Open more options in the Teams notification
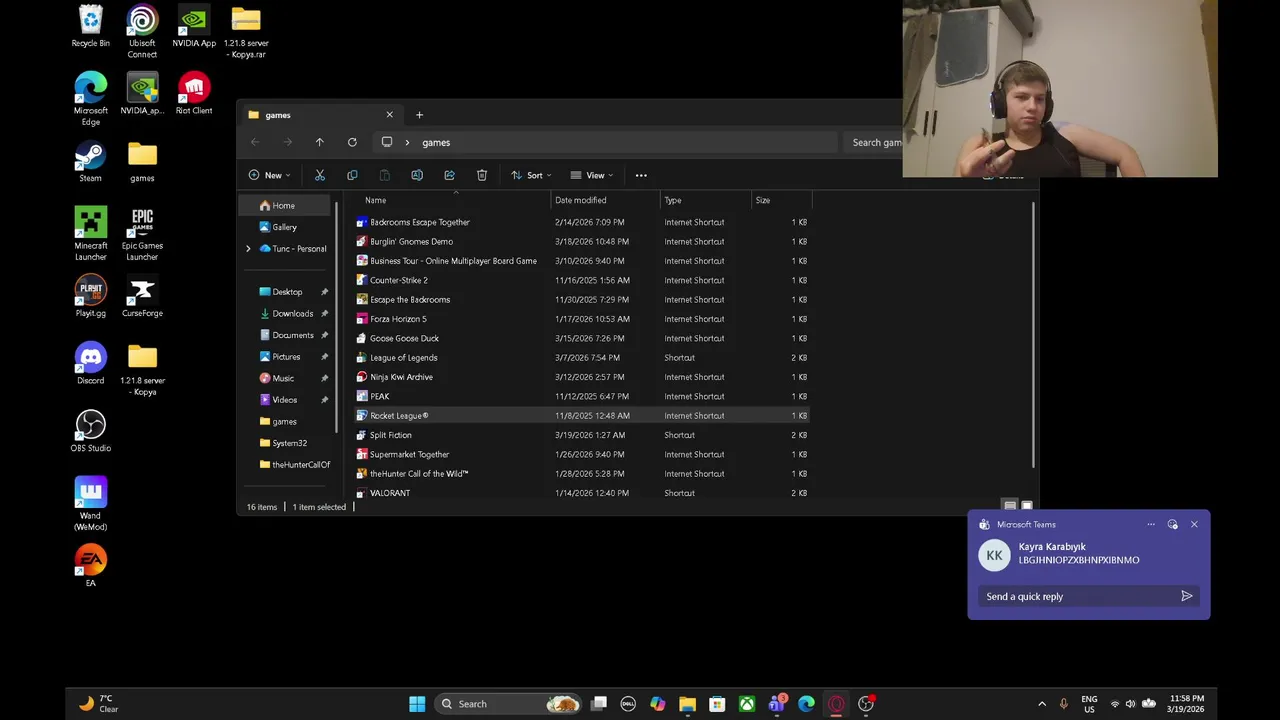 click(x=1151, y=524)
